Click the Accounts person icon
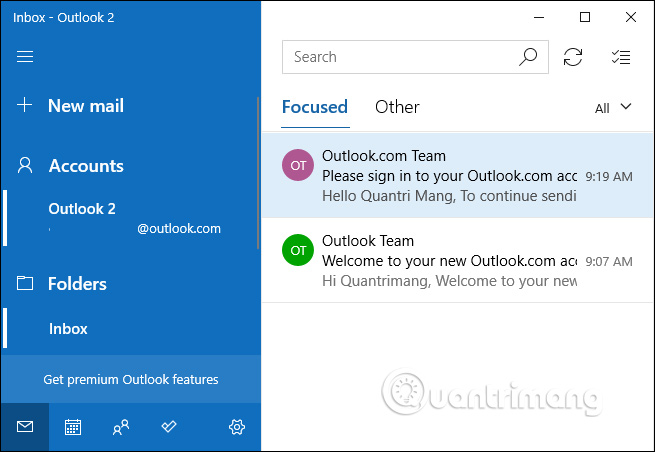655x452 pixels. coord(25,165)
